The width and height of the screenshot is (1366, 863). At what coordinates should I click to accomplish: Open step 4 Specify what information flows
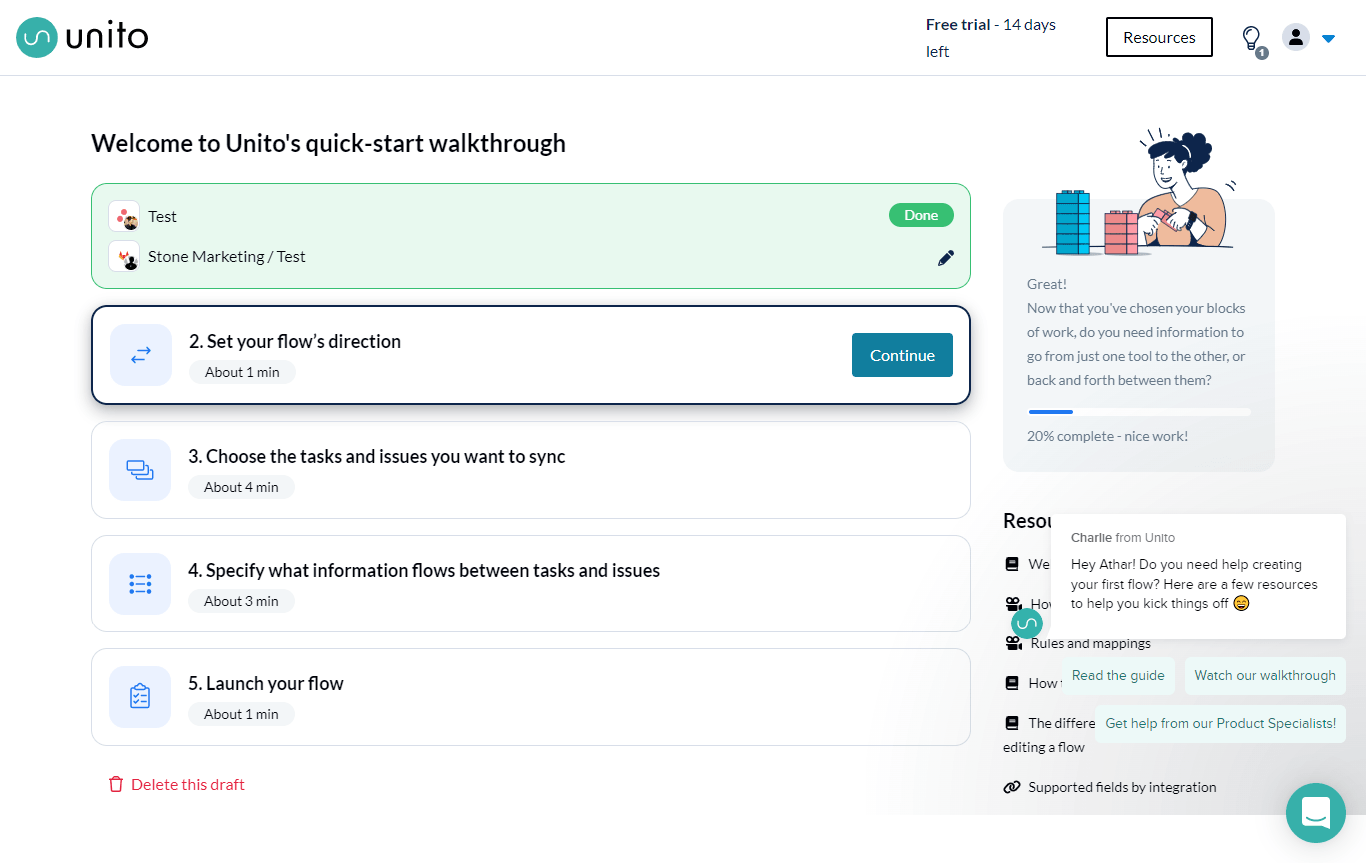531,584
